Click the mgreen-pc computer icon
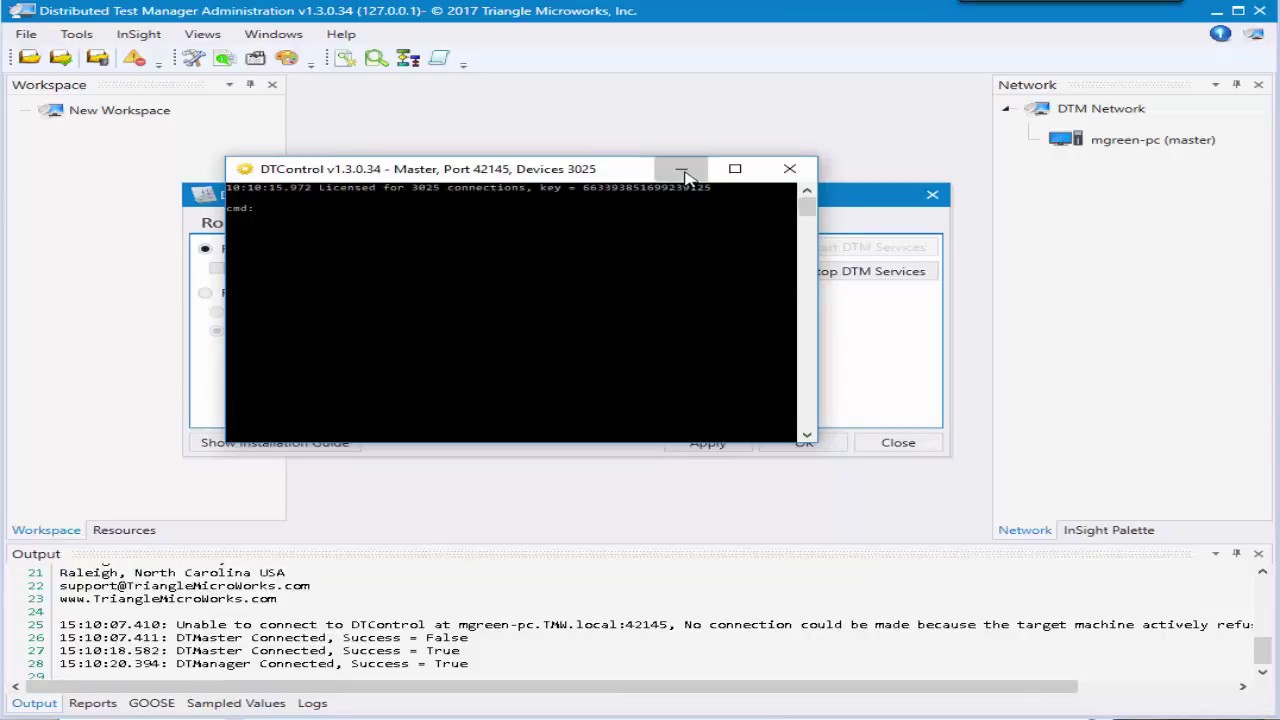This screenshot has height=720, width=1280. (x=1066, y=139)
